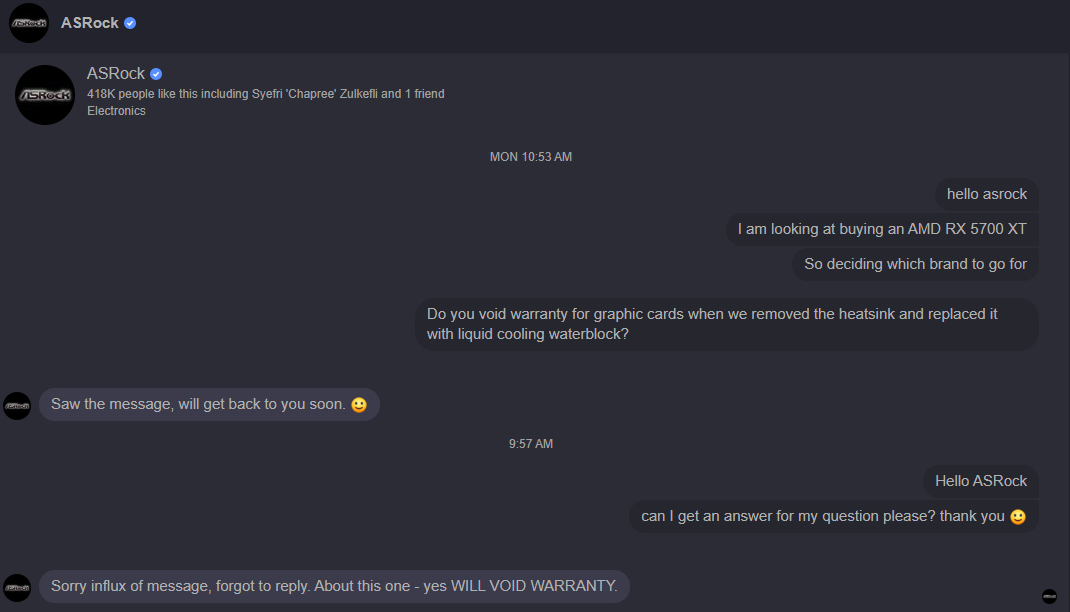Select the "hello asrock" message bubble
Image resolution: width=1070 pixels, height=612 pixels.
tap(986, 194)
